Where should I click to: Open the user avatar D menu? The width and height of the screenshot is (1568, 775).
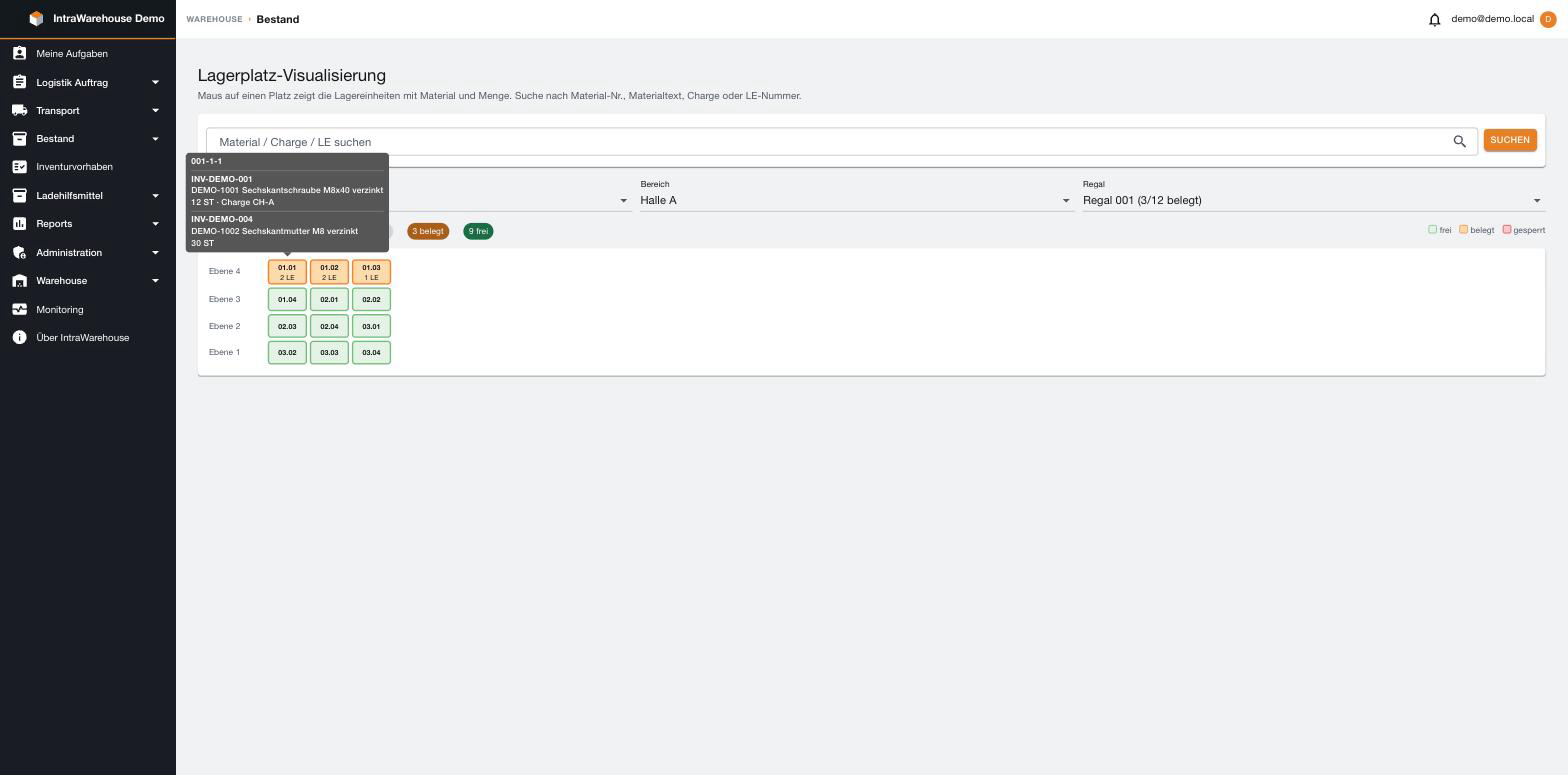coord(1548,19)
